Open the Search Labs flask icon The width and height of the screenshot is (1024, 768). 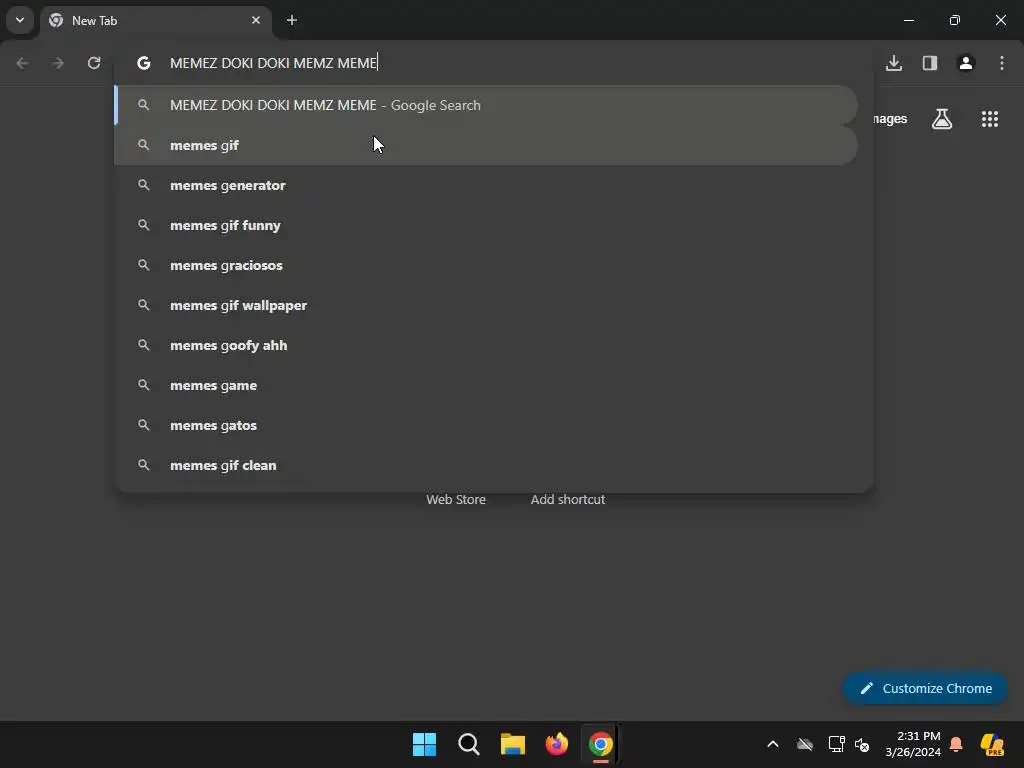pyautogui.click(x=942, y=119)
